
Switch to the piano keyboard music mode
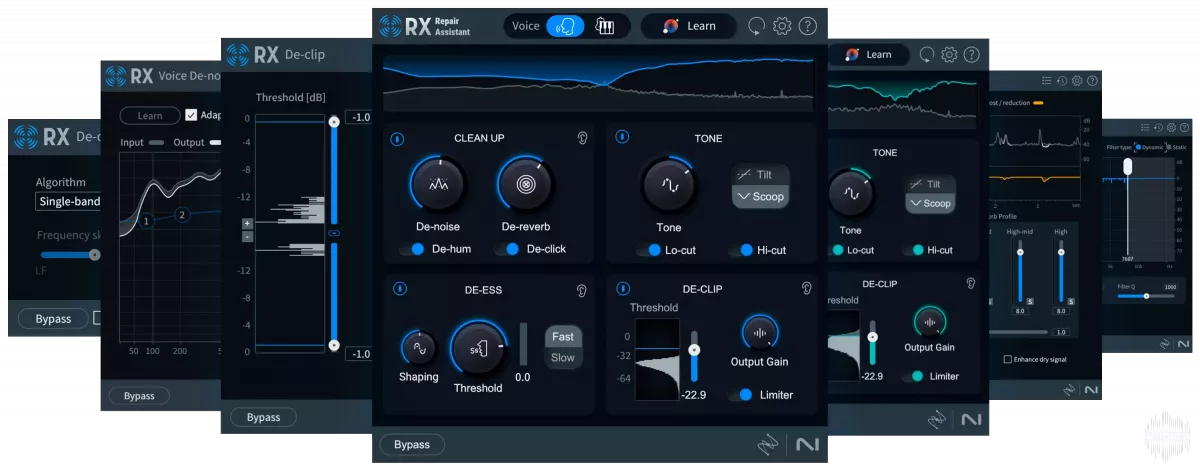606,26
